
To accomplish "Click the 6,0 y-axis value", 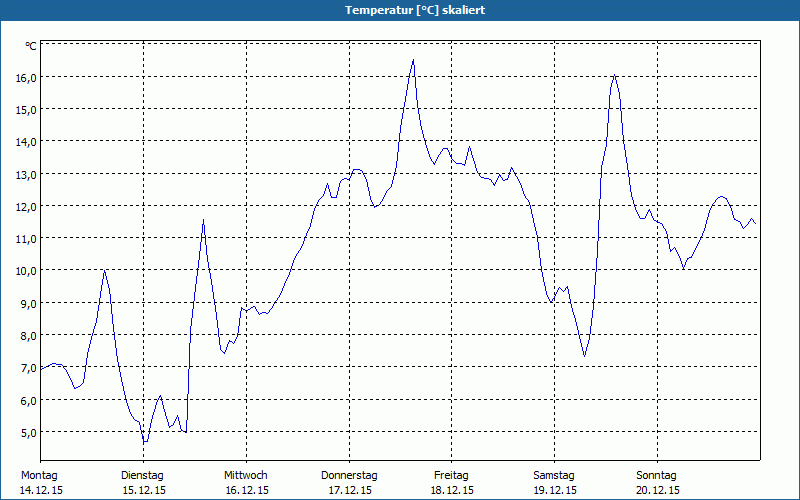I will click(x=29, y=401).
